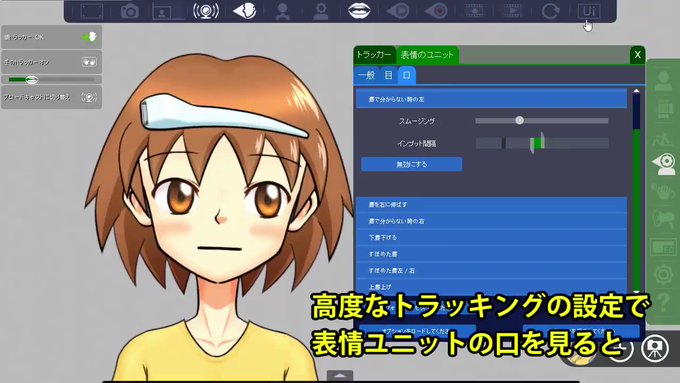
Task: Click the film strip record icon in top toolbar
Action: pyautogui.click(x=474, y=11)
